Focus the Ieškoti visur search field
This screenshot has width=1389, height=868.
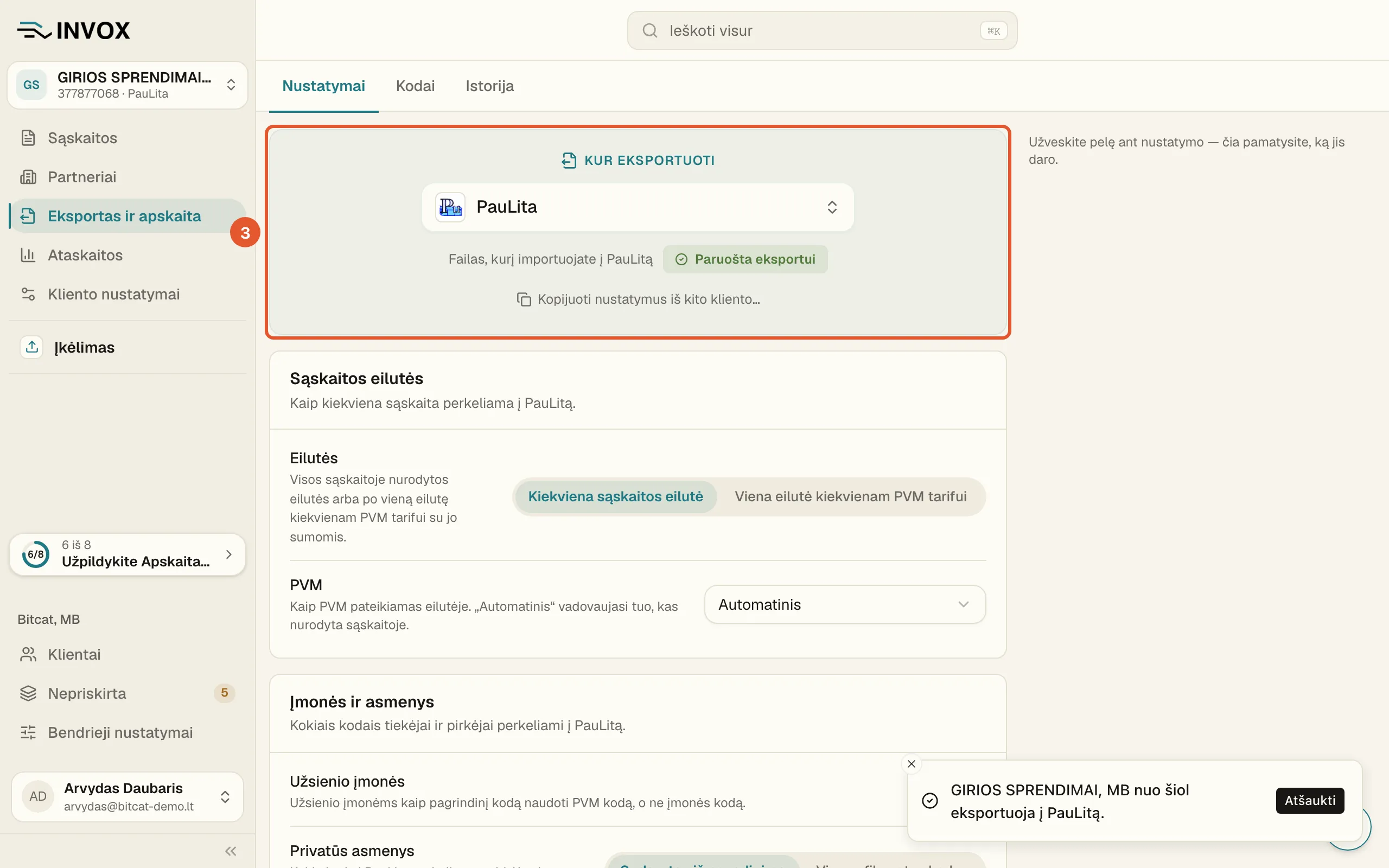(822, 30)
